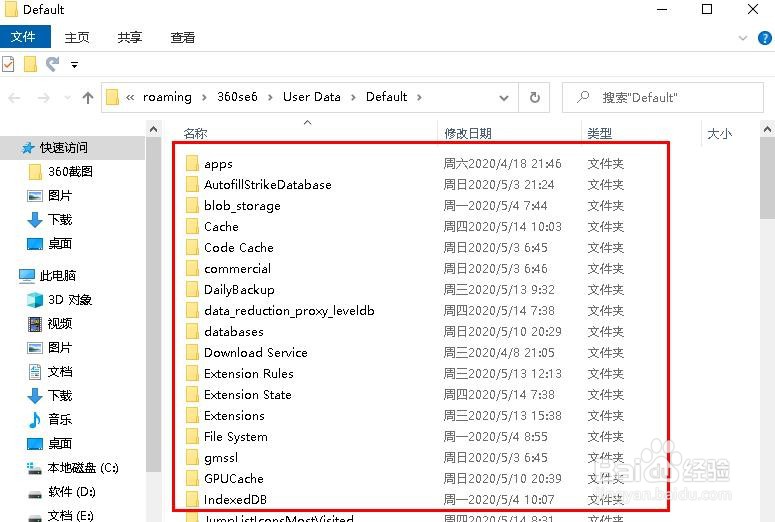Screen dimensions: 775x522
Task: Switch to the 主页 ribbon tab
Action: pos(77,38)
